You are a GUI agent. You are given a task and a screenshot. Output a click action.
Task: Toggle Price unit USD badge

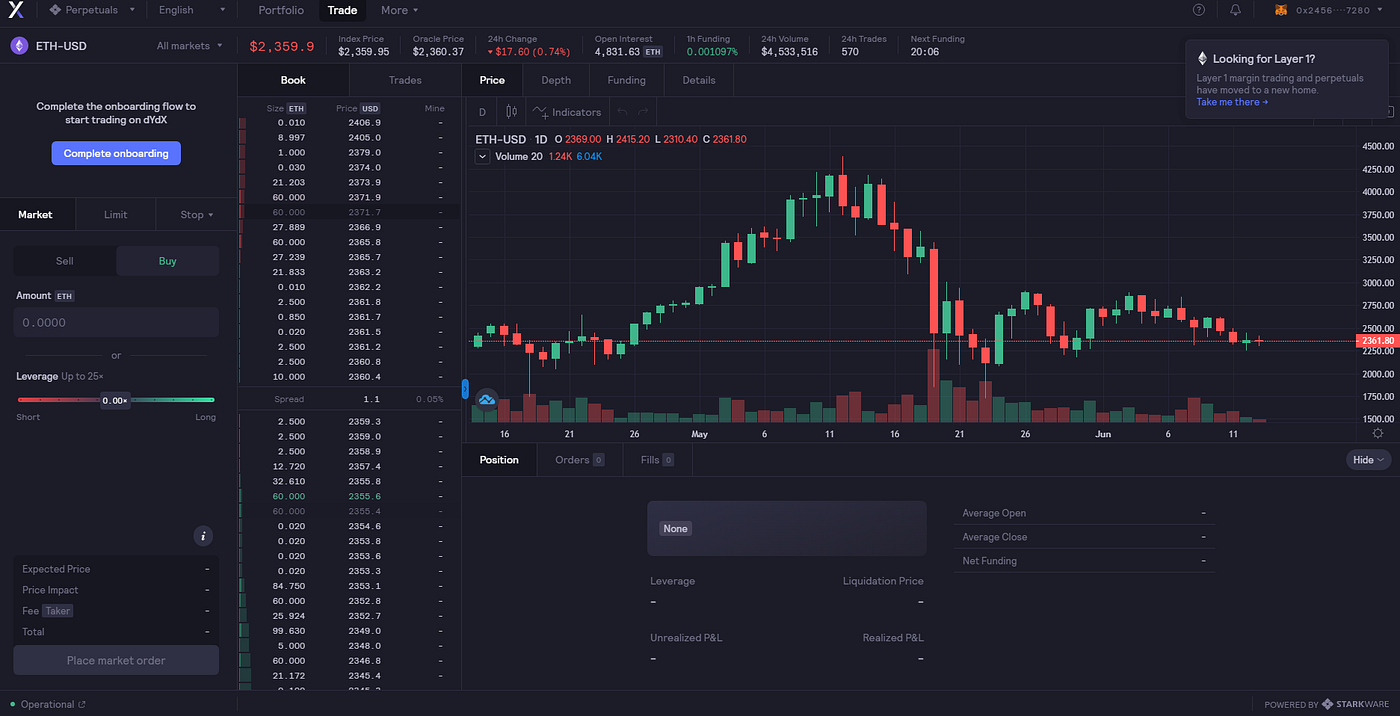tap(370, 108)
